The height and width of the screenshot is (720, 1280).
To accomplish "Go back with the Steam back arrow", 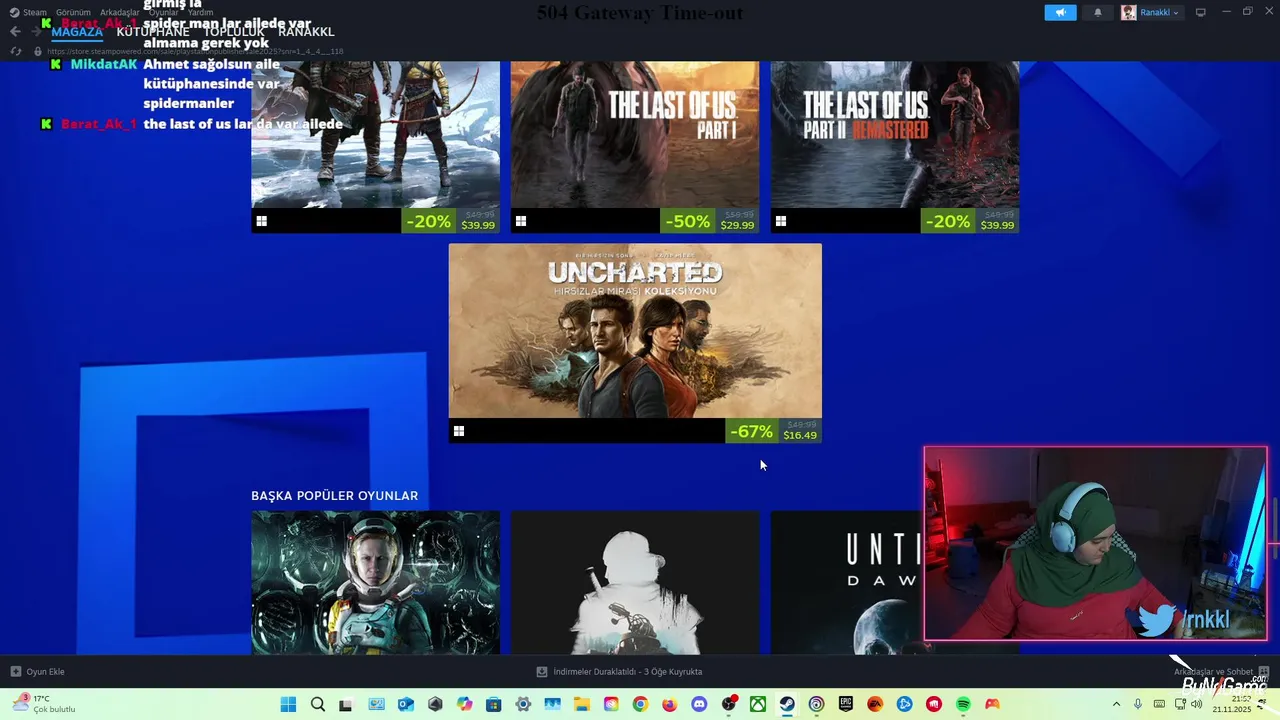I will click(x=15, y=31).
